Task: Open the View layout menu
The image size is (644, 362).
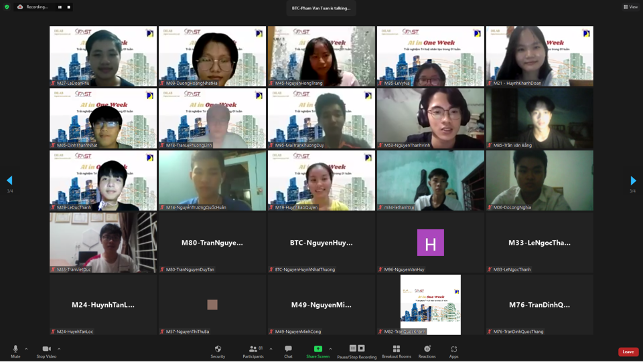Action: (x=631, y=7)
